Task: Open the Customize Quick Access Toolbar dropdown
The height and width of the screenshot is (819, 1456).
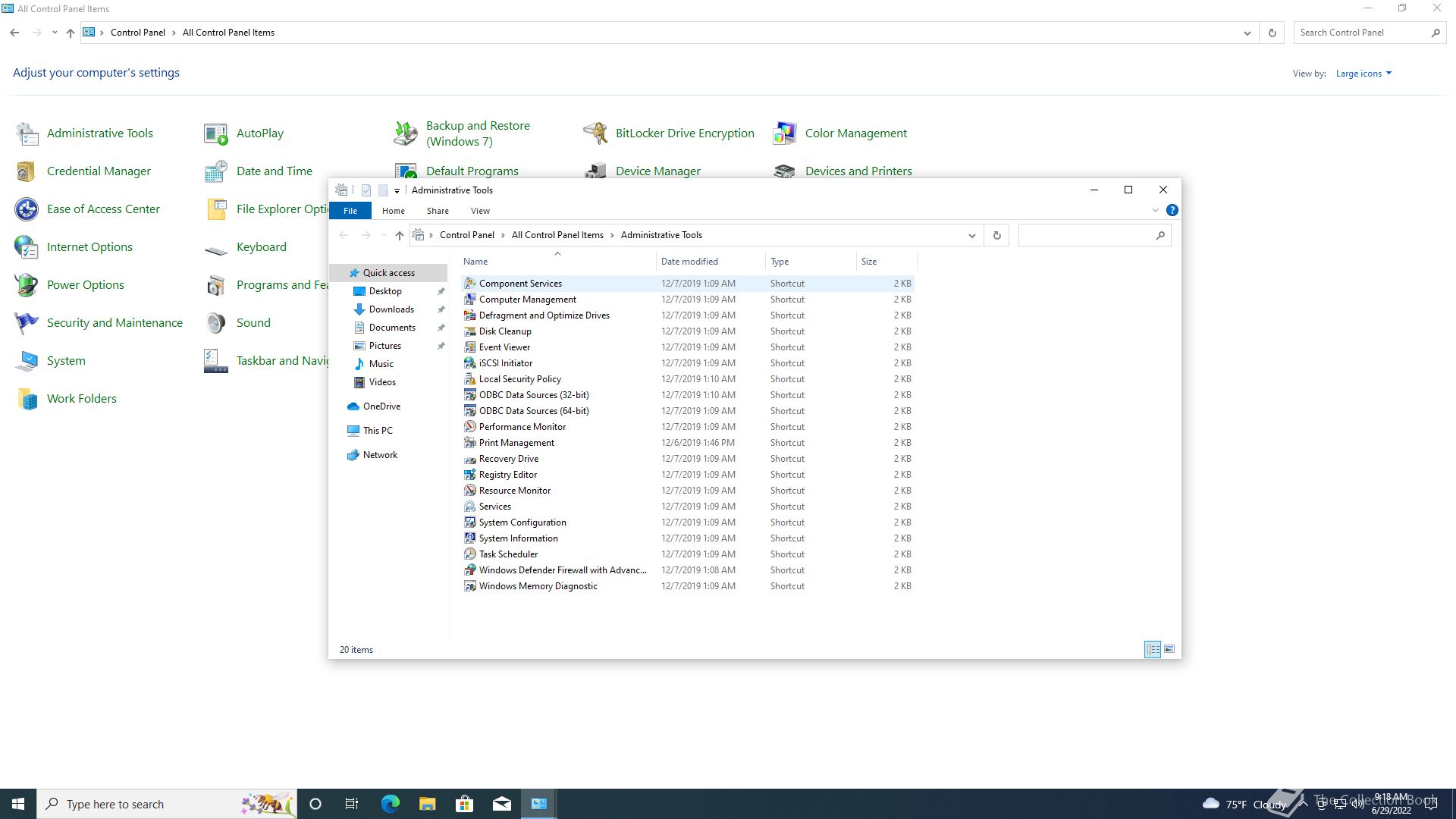Action: [x=397, y=190]
